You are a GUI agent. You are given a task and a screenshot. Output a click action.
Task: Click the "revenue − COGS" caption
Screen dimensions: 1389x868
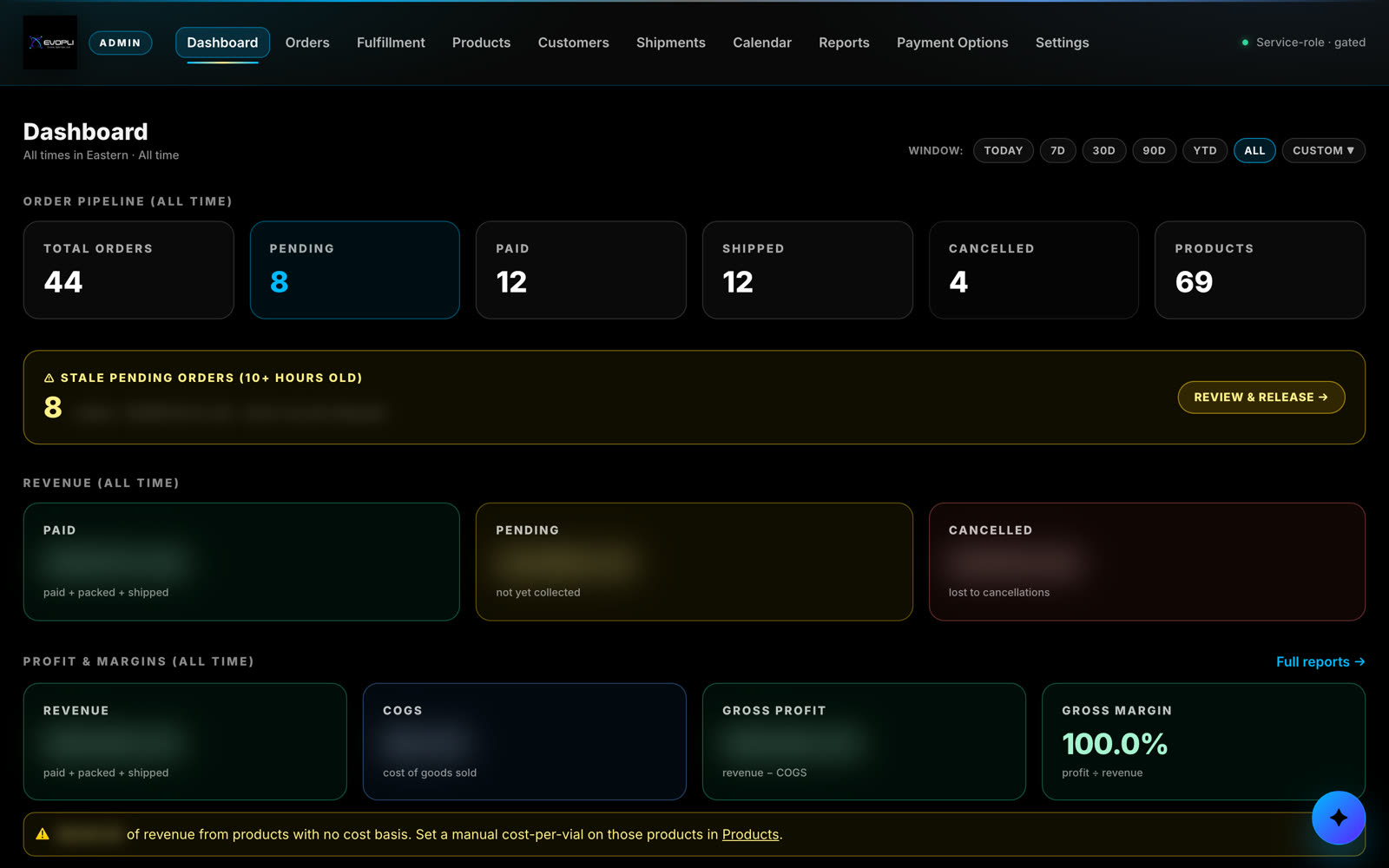pos(765,773)
